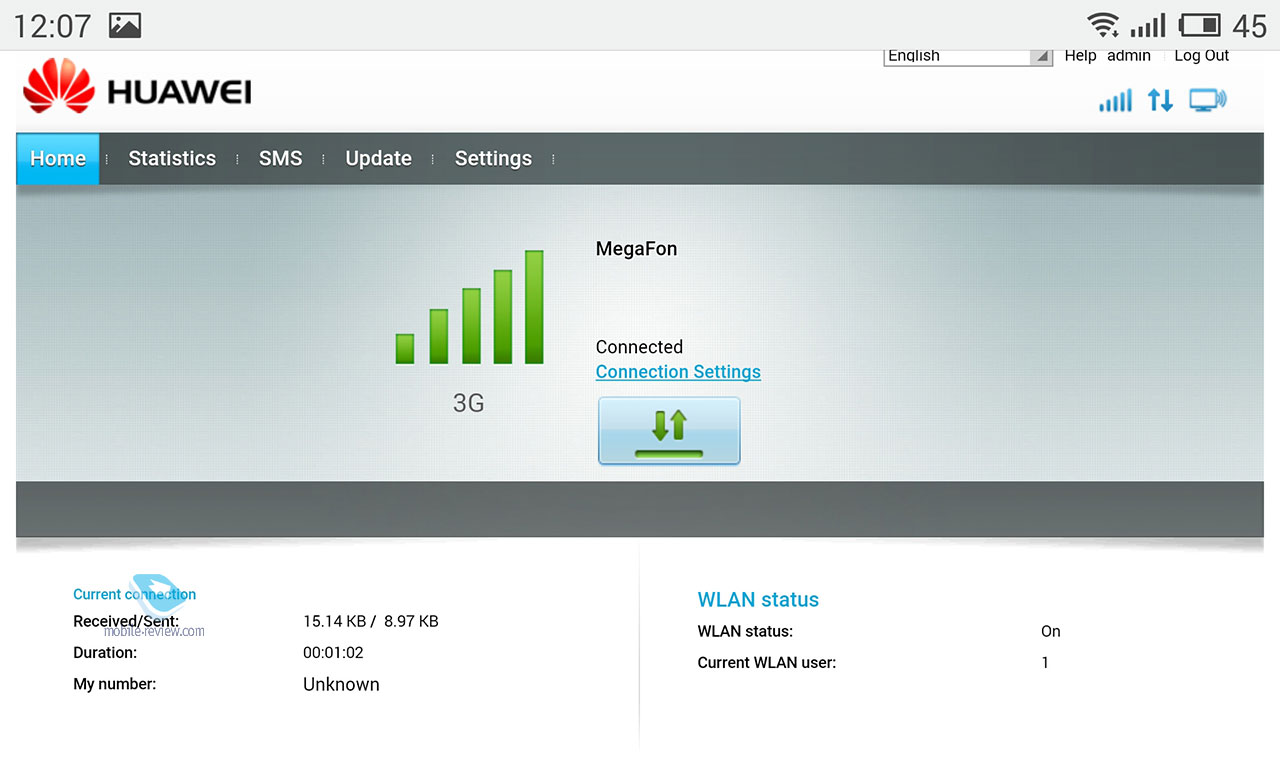
Task: Select the Connected status text
Action: pyautogui.click(x=639, y=347)
